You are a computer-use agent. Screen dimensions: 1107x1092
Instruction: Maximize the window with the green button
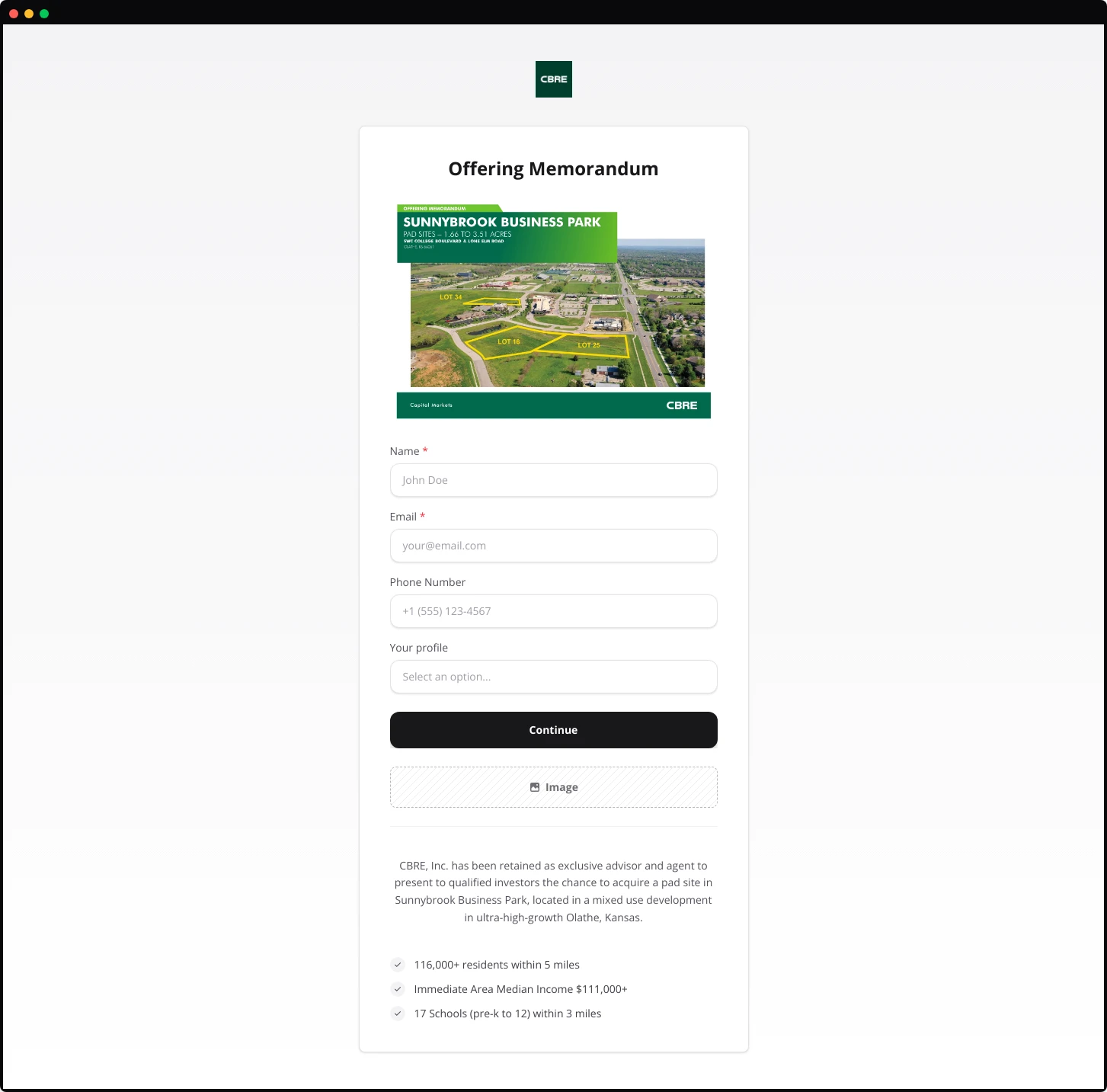(x=44, y=14)
